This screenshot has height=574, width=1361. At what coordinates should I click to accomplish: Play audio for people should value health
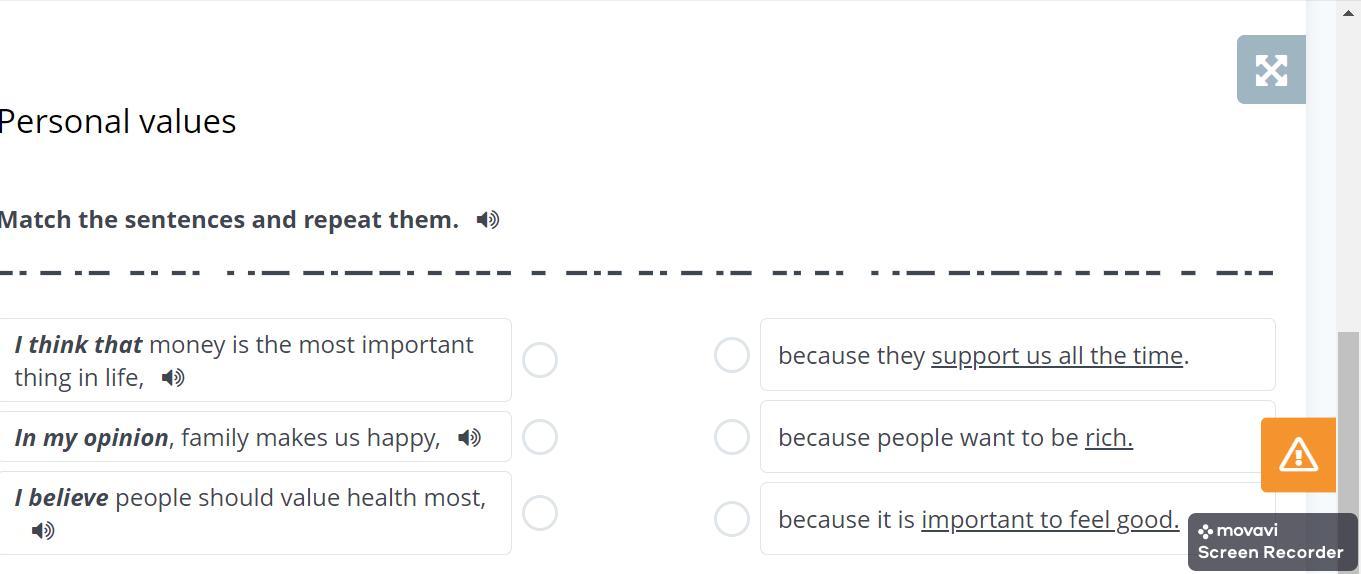43,531
